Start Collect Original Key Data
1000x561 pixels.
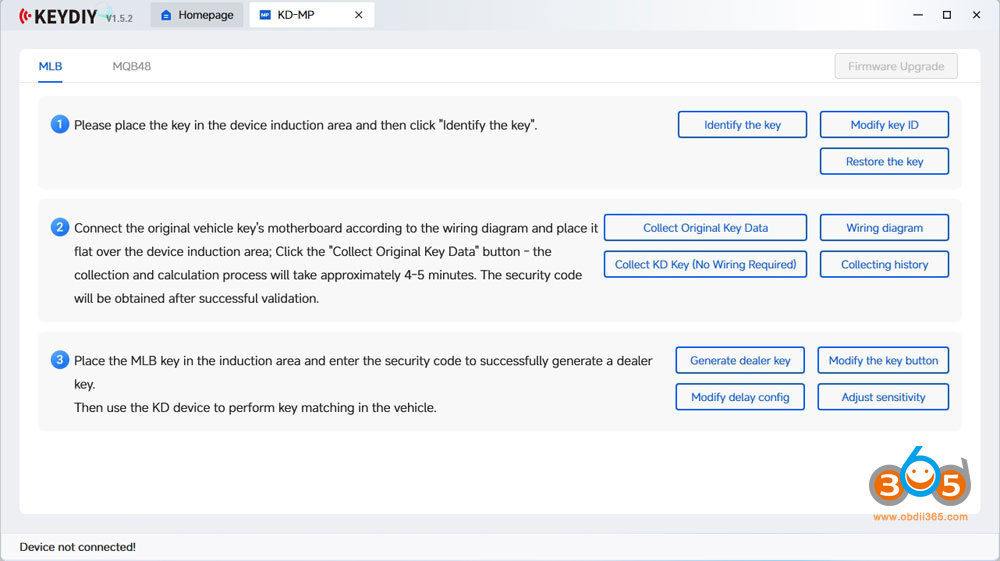tap(705, 228)
